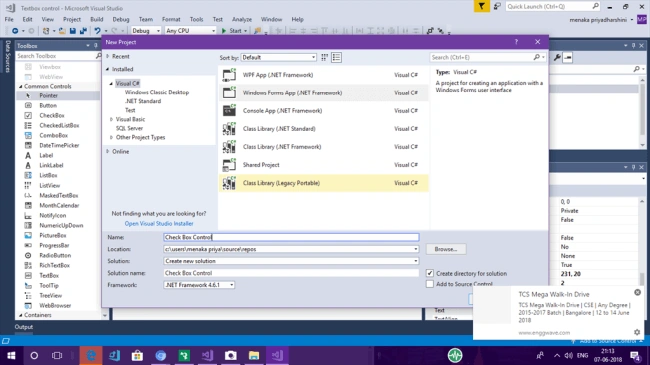The image size is (650, 365).
Task: Open the Cortana search circle on taskbar
Action: click(34, 355)
